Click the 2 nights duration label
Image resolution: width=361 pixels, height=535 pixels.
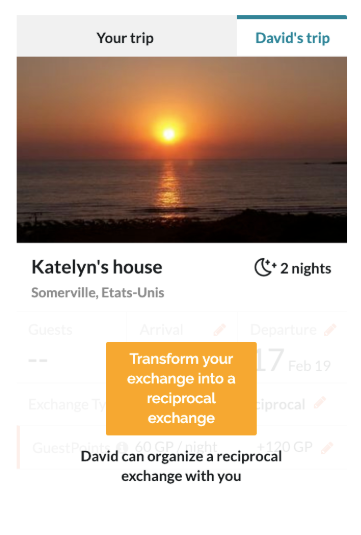306,269
